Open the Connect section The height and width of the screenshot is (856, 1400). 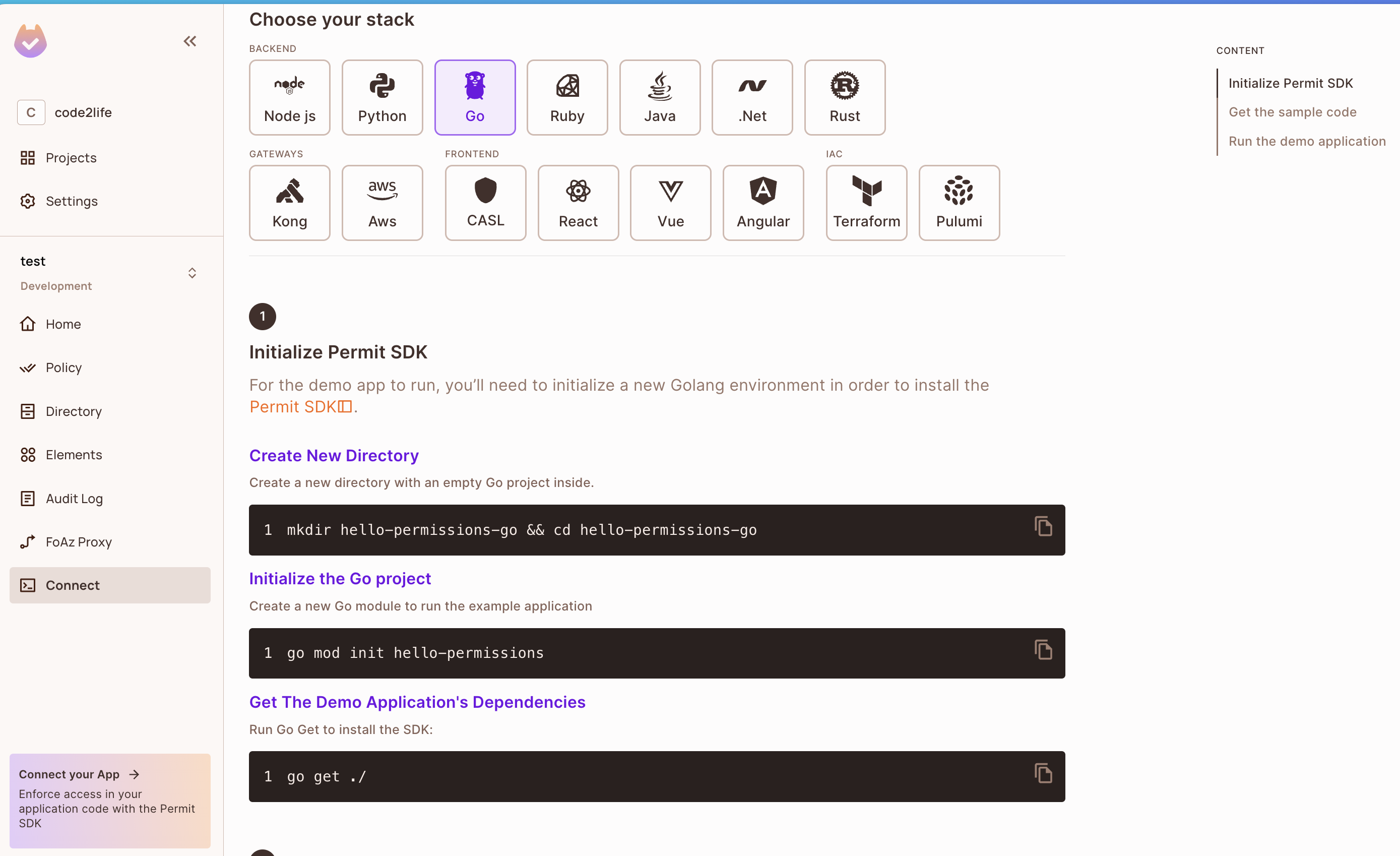tap(110, 585)
